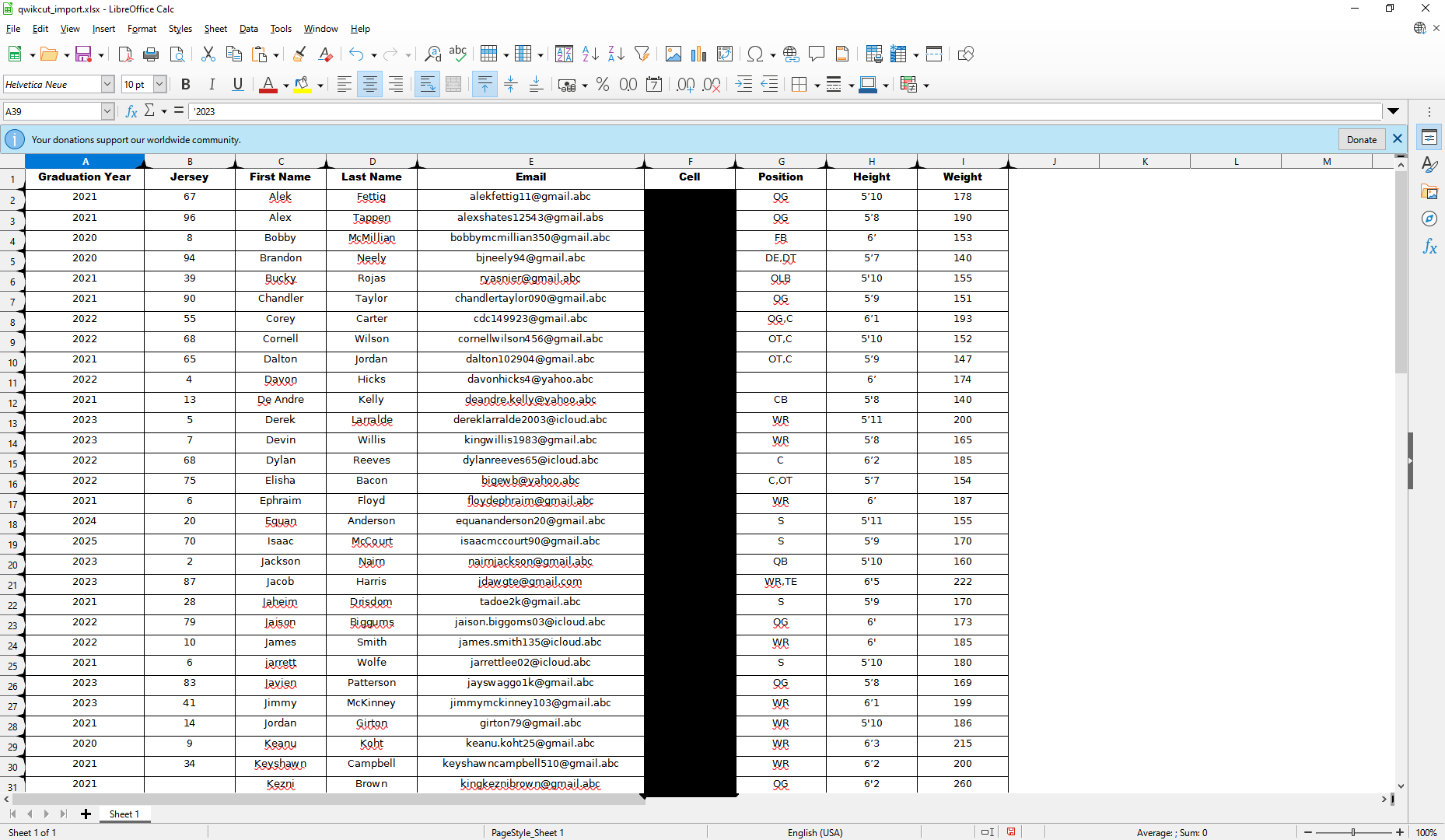Click the zoom slider in status bar
The width and height of the screenshot is (1445, 840).
pos(1353,832)
